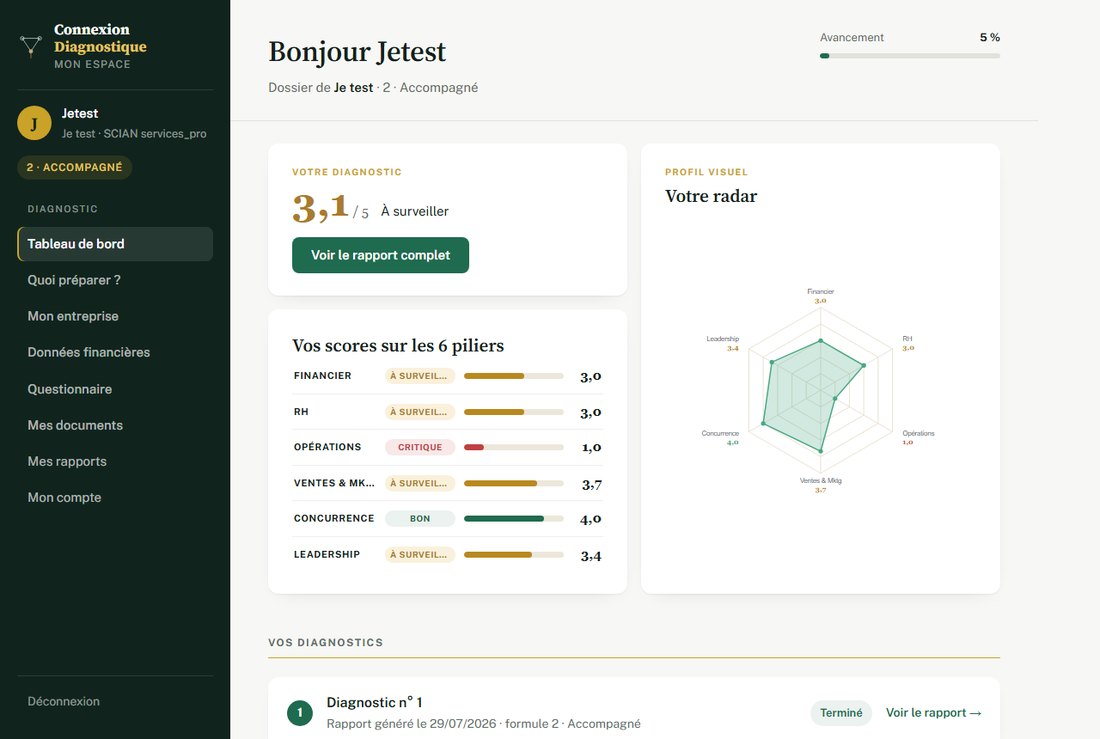Click the 3,1 overall score
Screen dimensions: 1100x739
point(321,208)
